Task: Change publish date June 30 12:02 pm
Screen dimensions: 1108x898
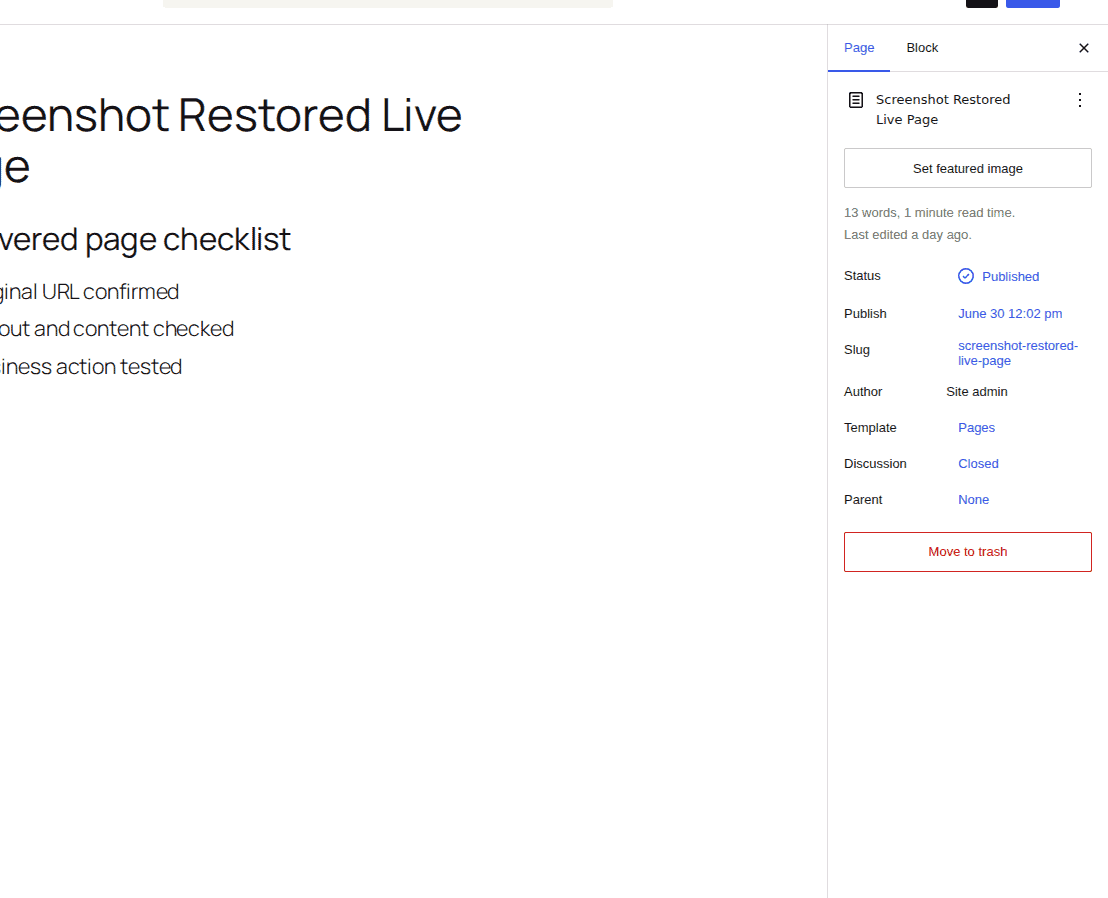Action: 1010,314
